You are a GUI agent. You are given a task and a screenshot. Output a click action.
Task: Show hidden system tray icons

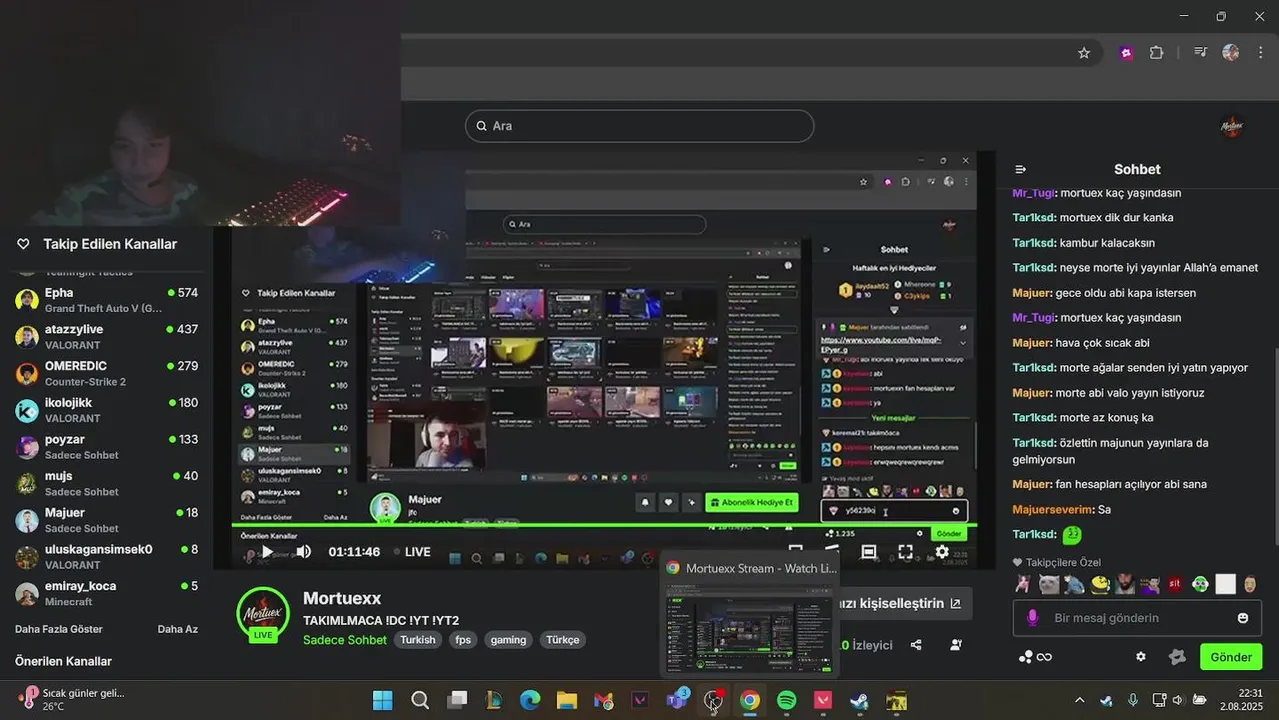tap(1079, 700)
